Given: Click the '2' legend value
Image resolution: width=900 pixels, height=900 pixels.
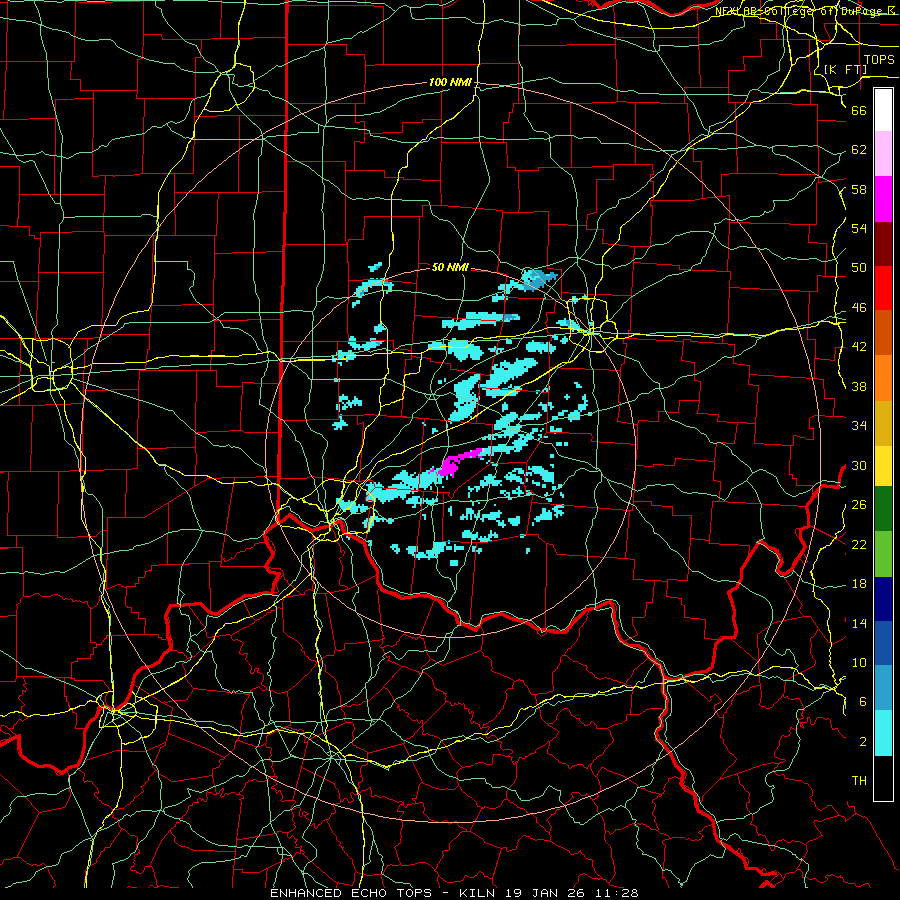Looking at the screenshot, I should (x=862, y=742).
